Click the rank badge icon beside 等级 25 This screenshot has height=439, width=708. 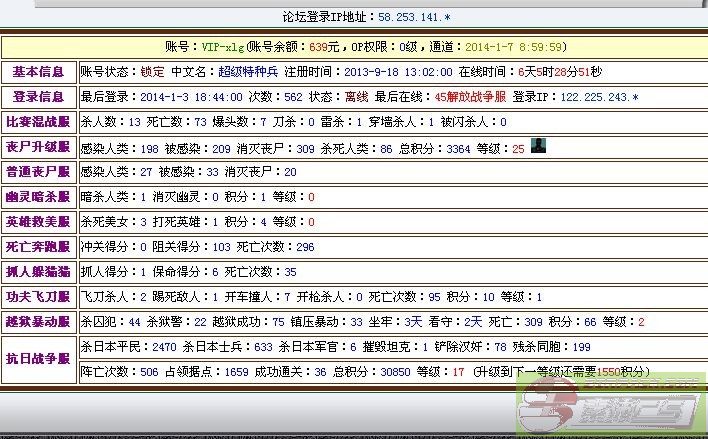point(538,147)
